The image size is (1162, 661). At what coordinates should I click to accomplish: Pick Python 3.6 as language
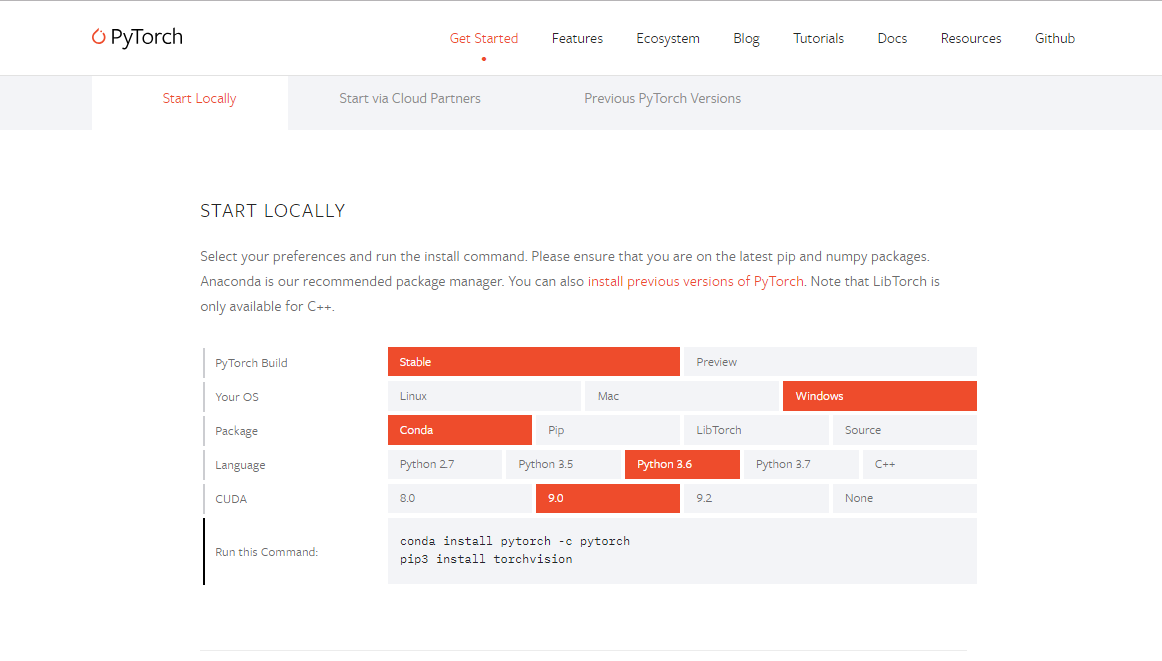point(682,464)
